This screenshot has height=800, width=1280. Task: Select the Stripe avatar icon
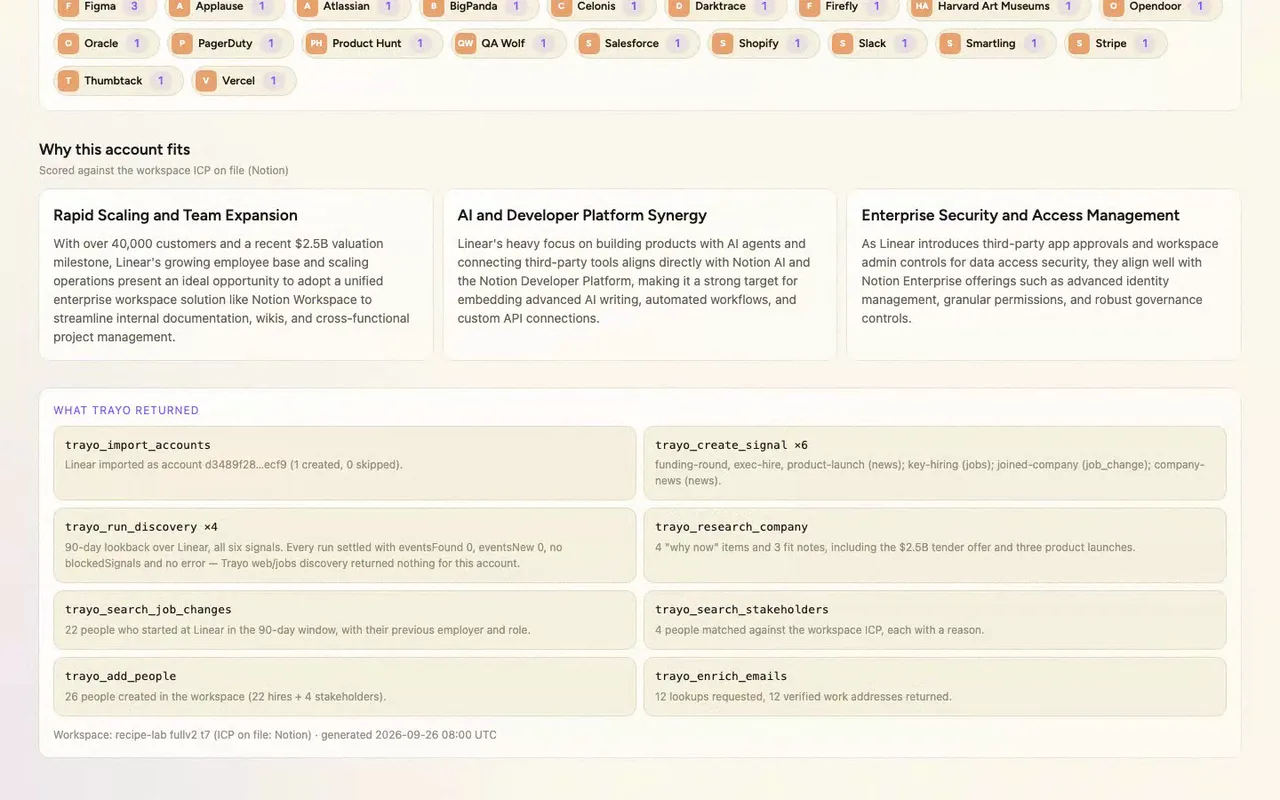coord(1079,44)
